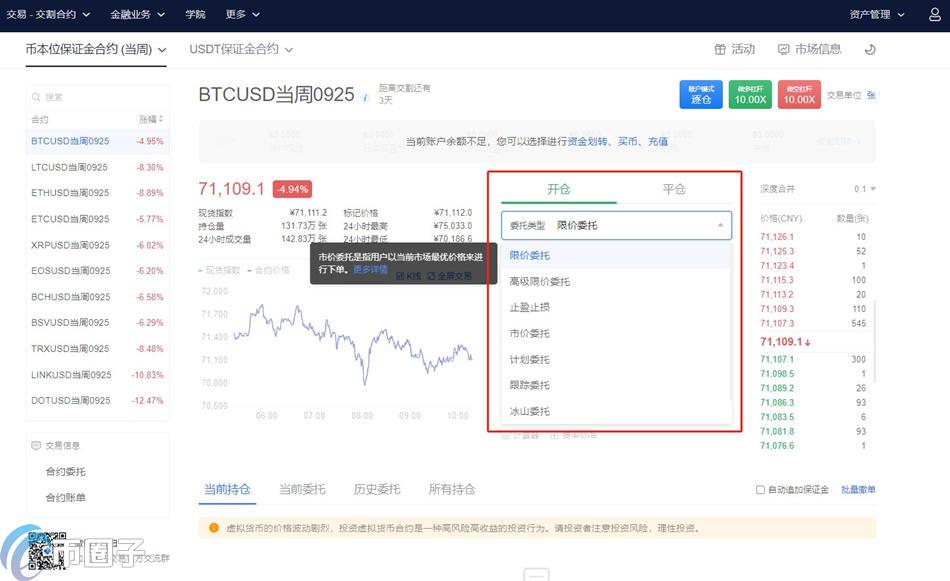Click ask price 71,126.1 in order book

777,237
